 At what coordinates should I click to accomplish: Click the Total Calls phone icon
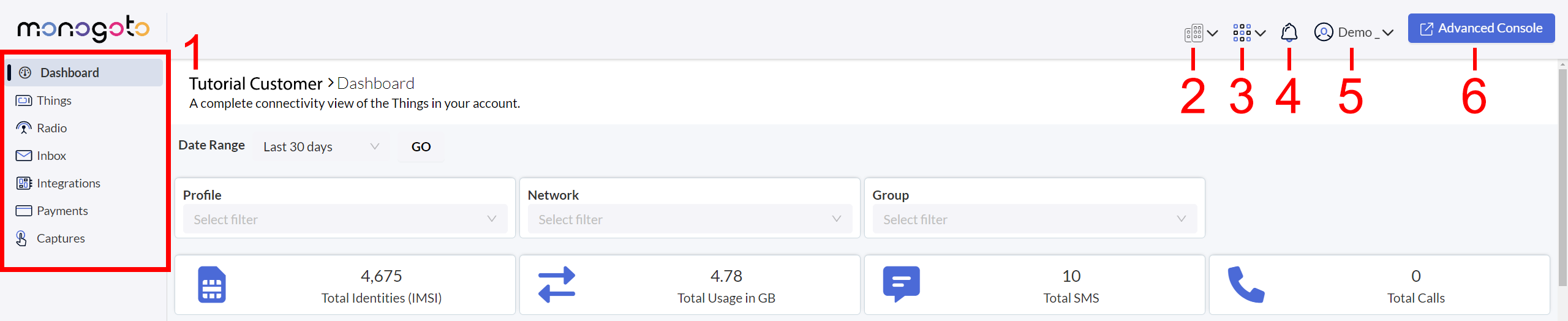pos(1246,284)
